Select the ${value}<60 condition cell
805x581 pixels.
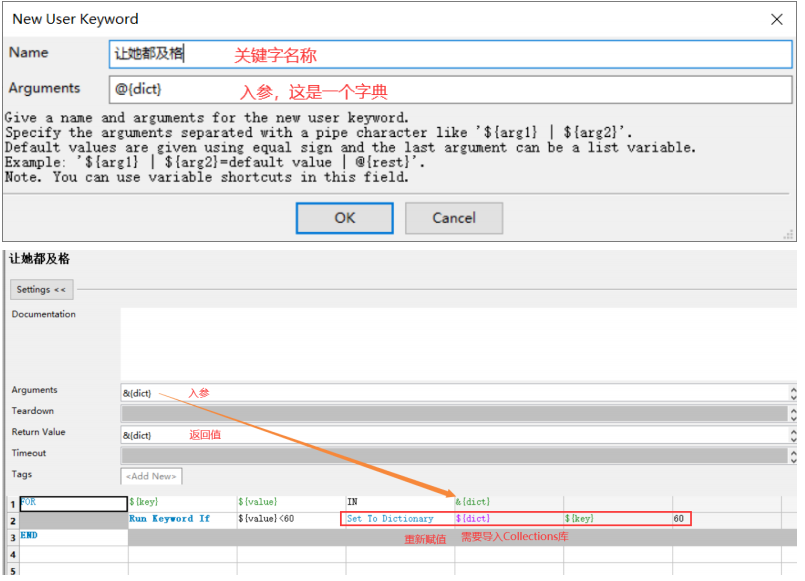click(291, 519)
